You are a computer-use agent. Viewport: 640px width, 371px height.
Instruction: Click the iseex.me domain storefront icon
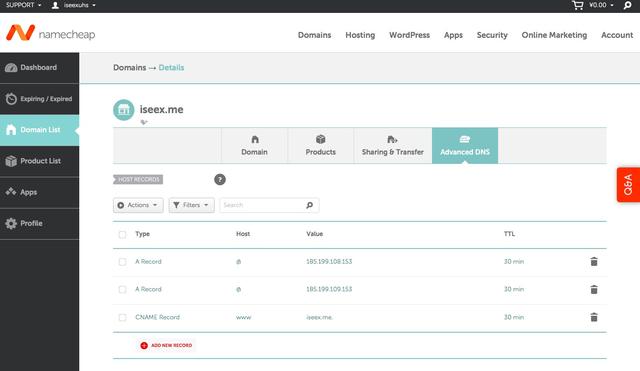point(124,110)
